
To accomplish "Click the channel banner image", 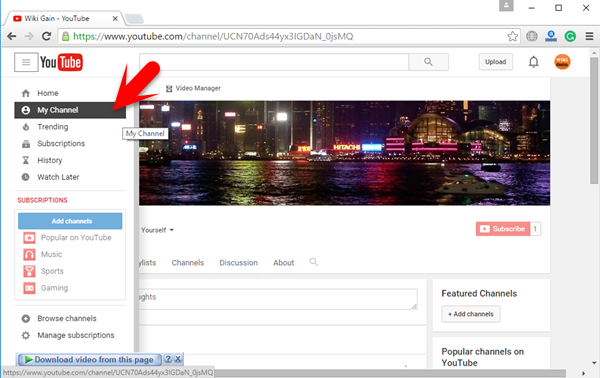I will (x=344, y=153).
